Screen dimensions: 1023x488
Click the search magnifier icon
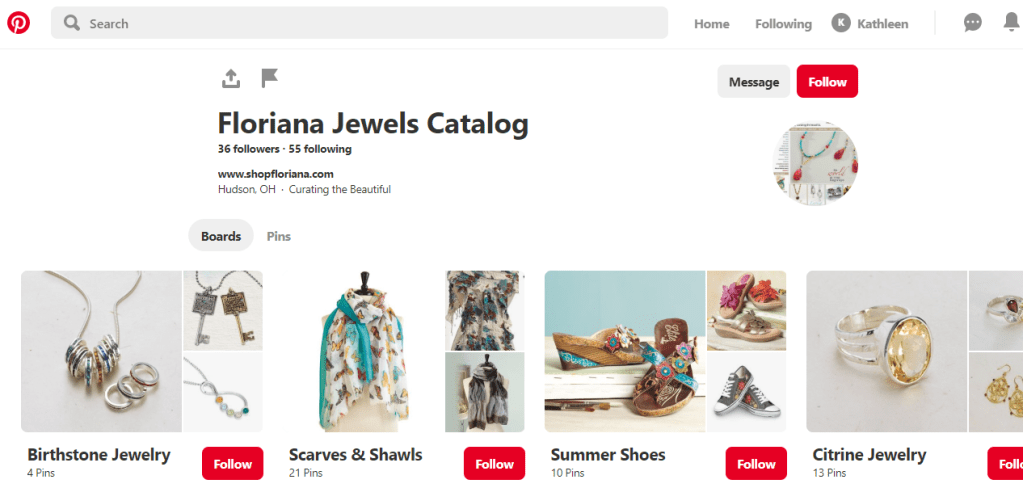coord(71,23)
